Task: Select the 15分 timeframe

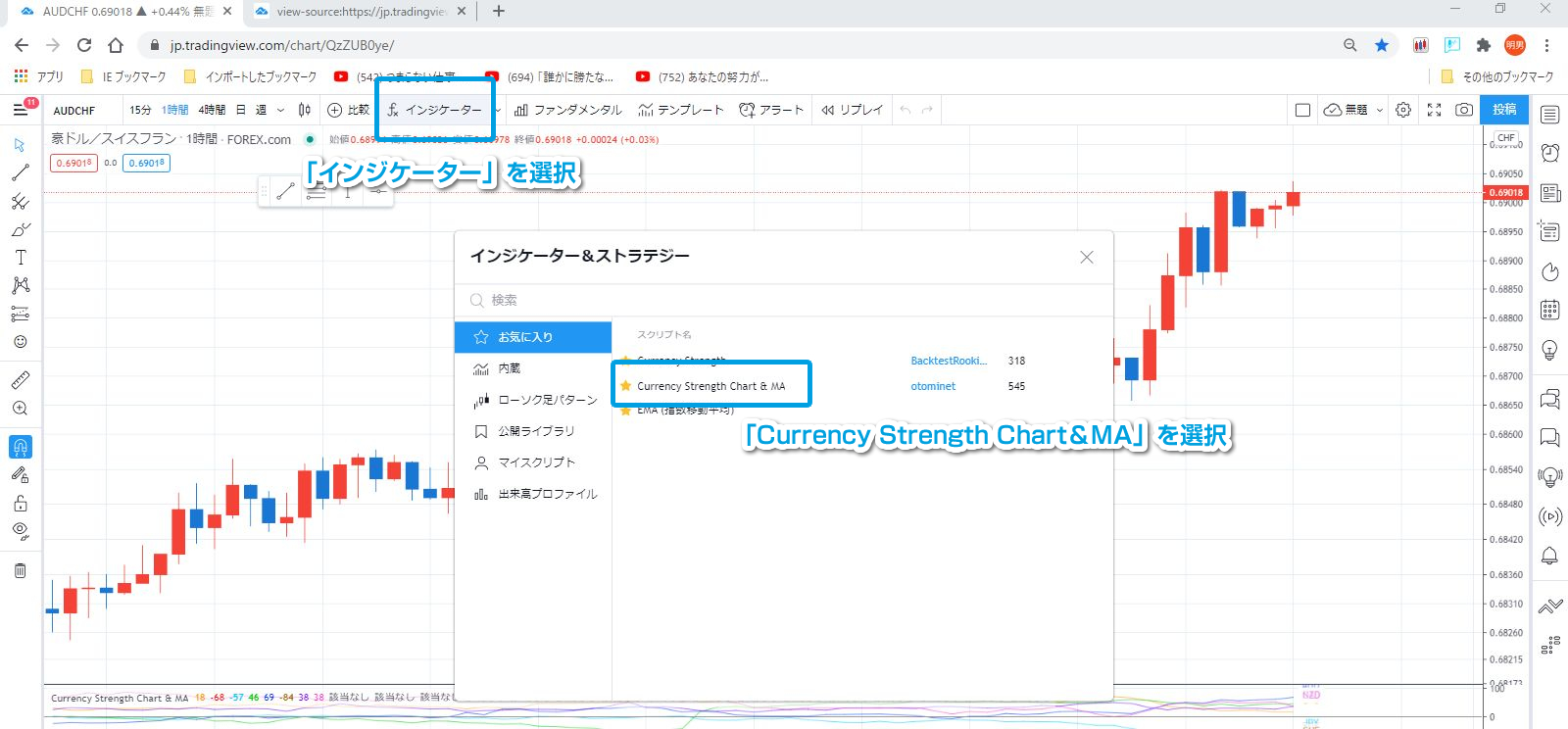Action: tap(140, 110)
